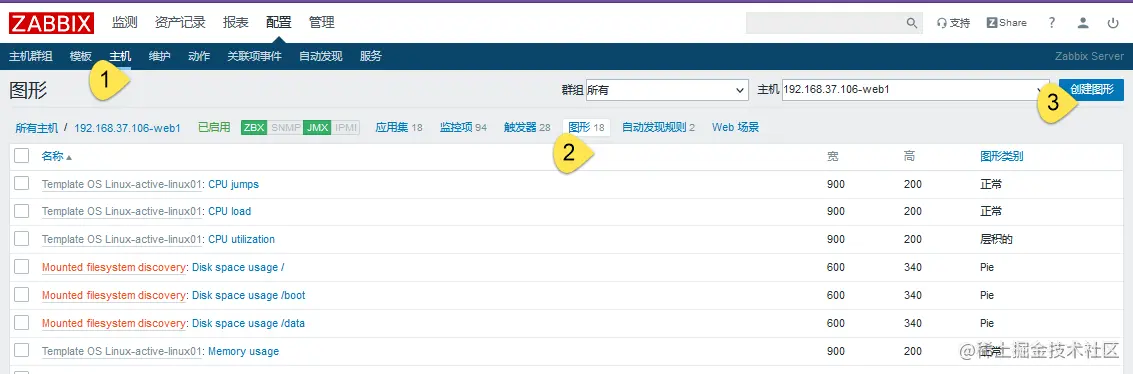This screenshot has height=374, width=1133.
Task: Open the help question mark
Action: point(1052,23)
